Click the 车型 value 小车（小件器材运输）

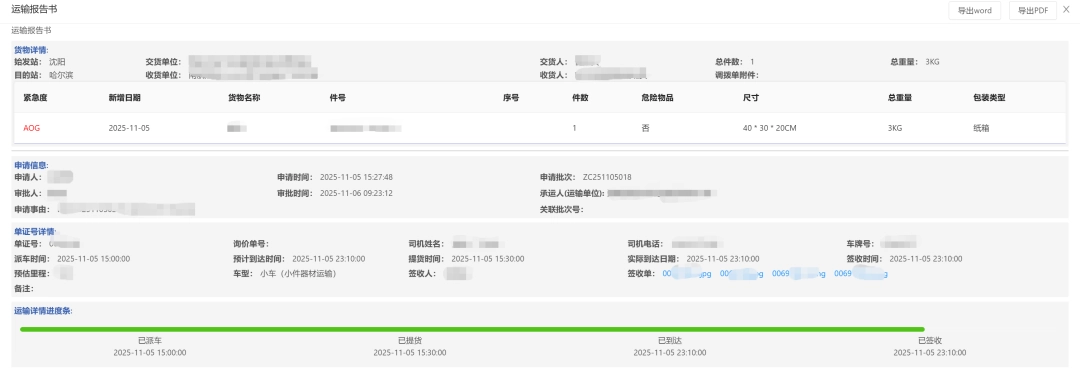pos(298,274)
